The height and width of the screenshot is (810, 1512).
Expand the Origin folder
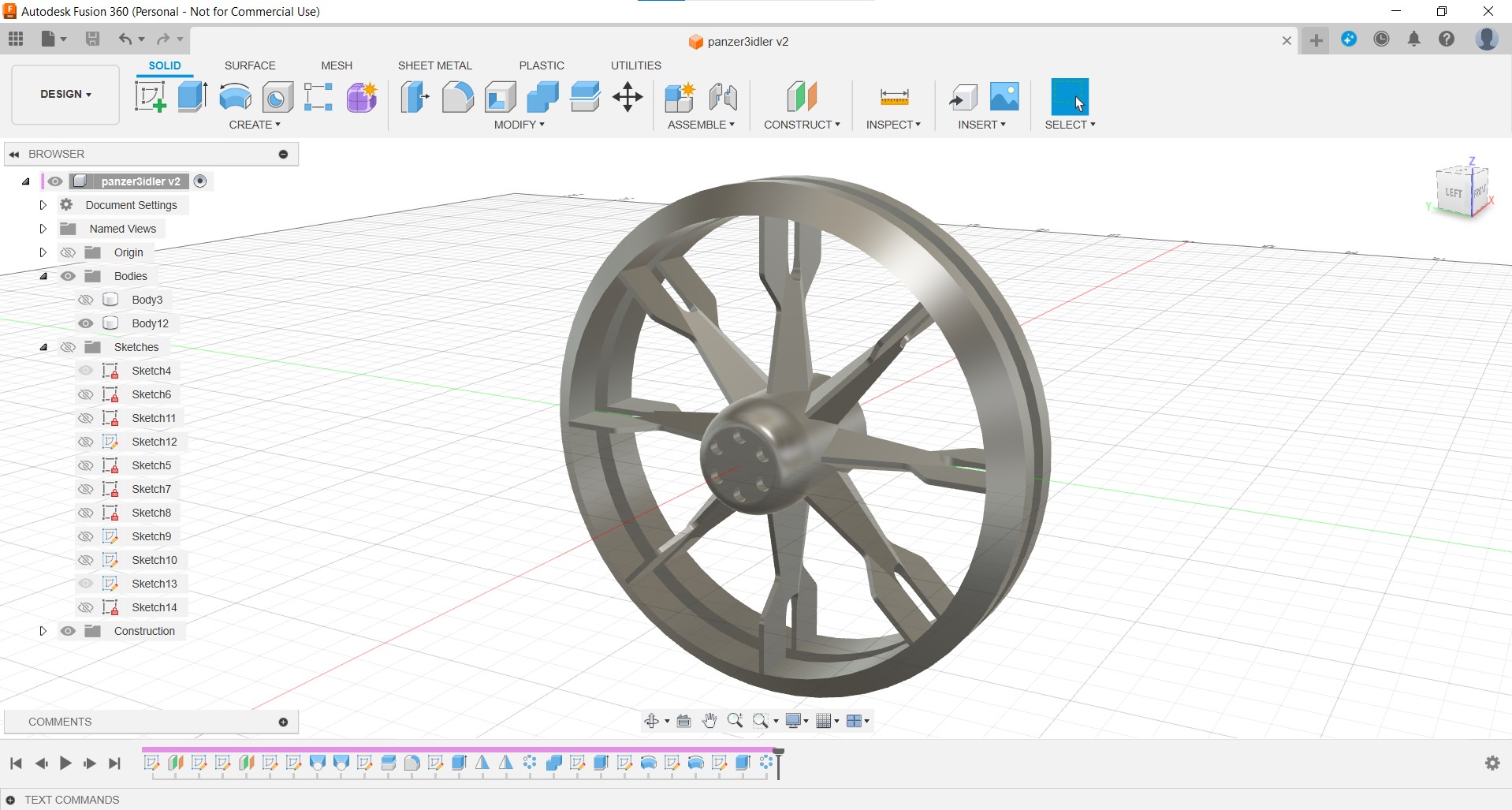click(x=43, y=252)
